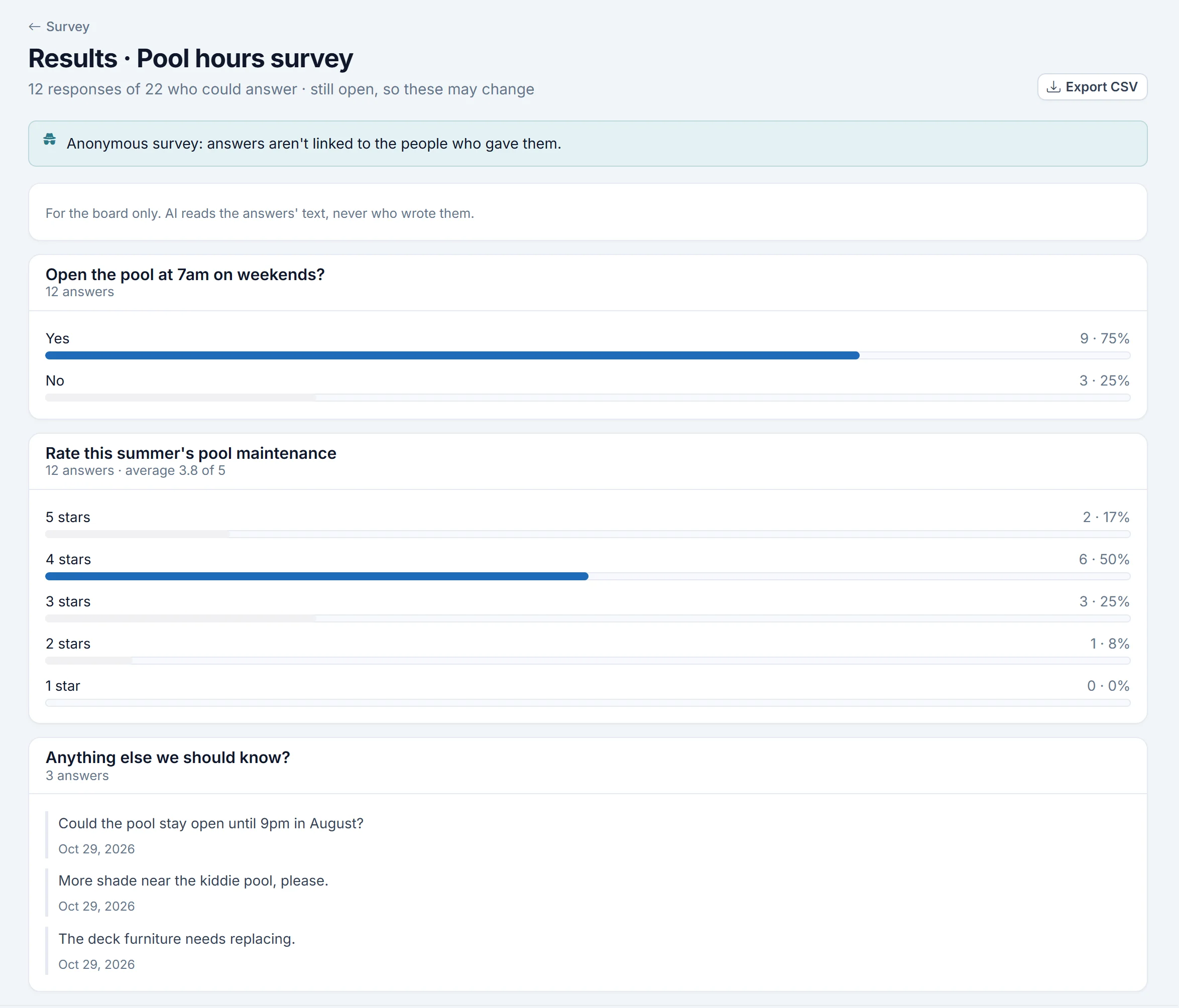This screenshot has width=1179, height=1008.
Task: Click the 'Results · Pool hours survey' heading
Action: 191,59
